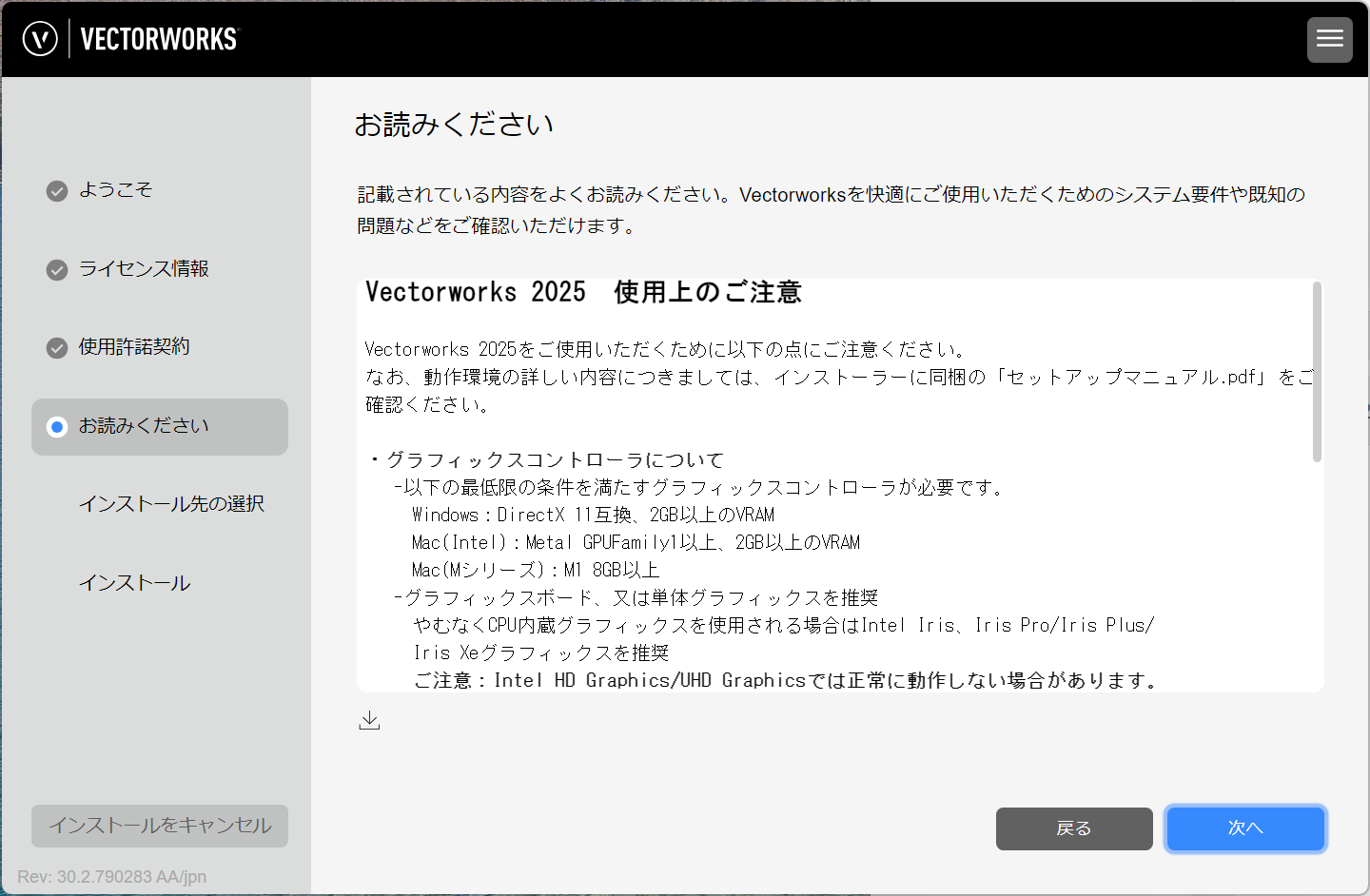Image resolution: width=1370 pixels, height=896 pixels.
Task: Click the 使用許諾契約 checkmark icon
Action: coord(57,348)
